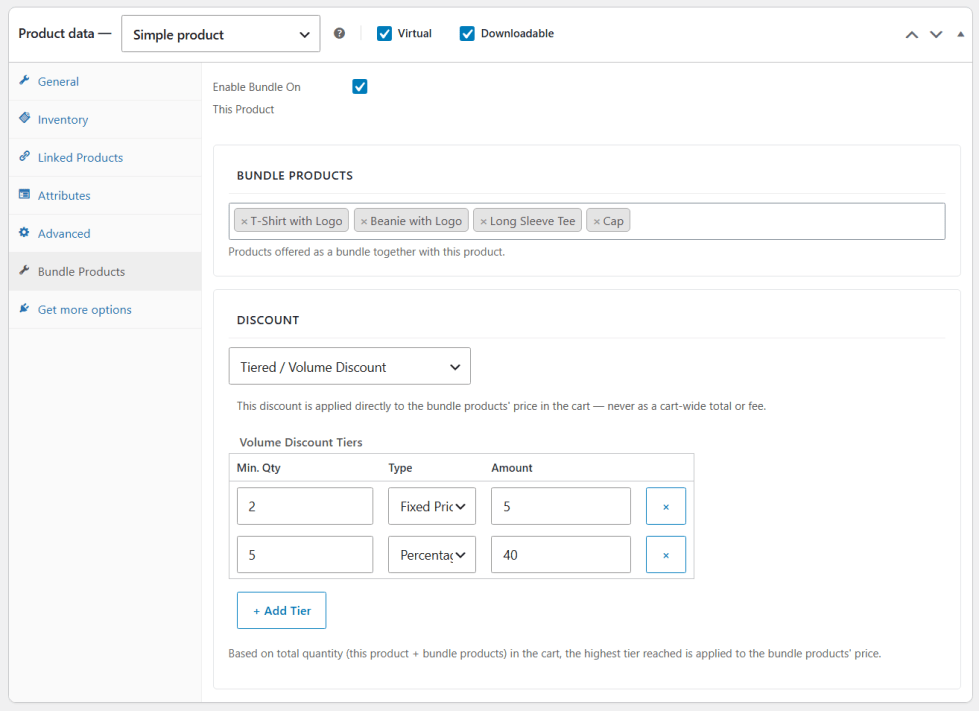
Task: Click the + Add Tier button
Action: click(x=282, y=610)
